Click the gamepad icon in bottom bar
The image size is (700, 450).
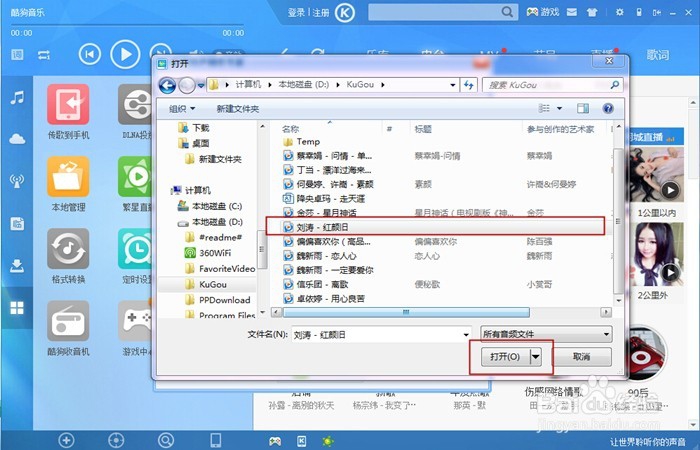275,442
